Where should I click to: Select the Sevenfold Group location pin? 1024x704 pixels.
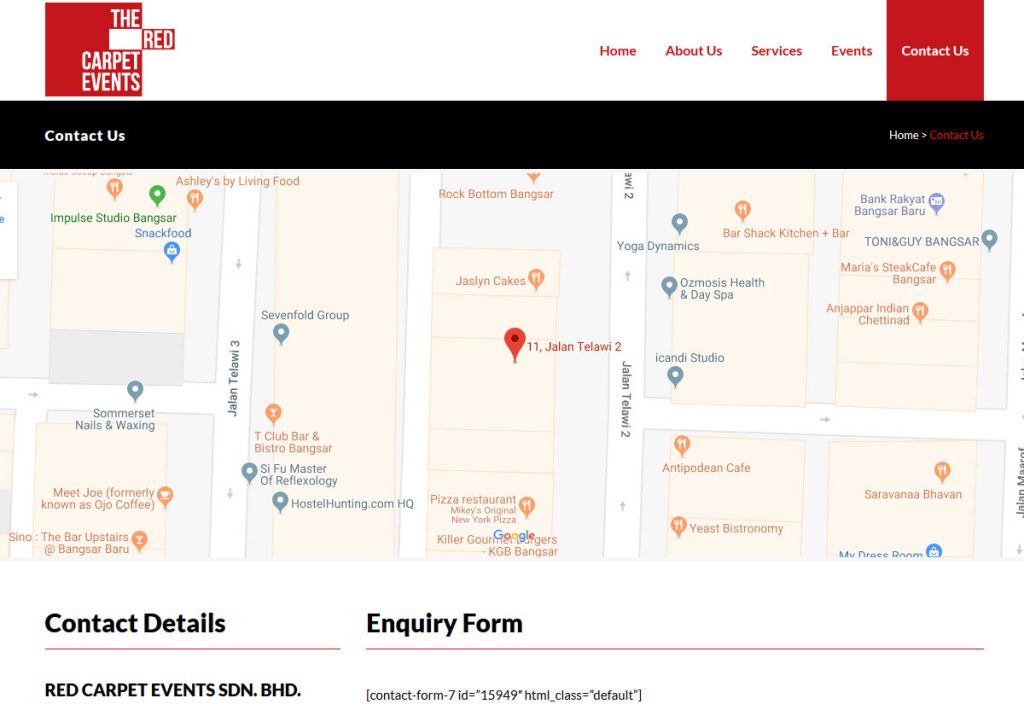coord(281,333)
